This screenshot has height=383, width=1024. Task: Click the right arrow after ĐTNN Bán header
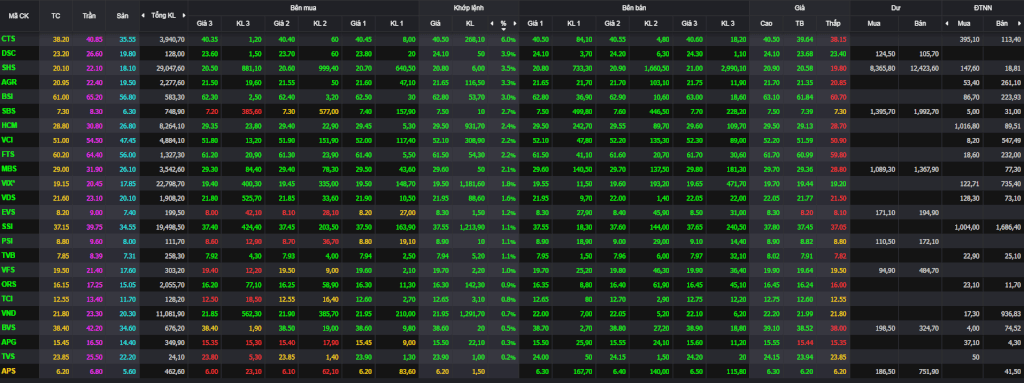pos(1019,24)
